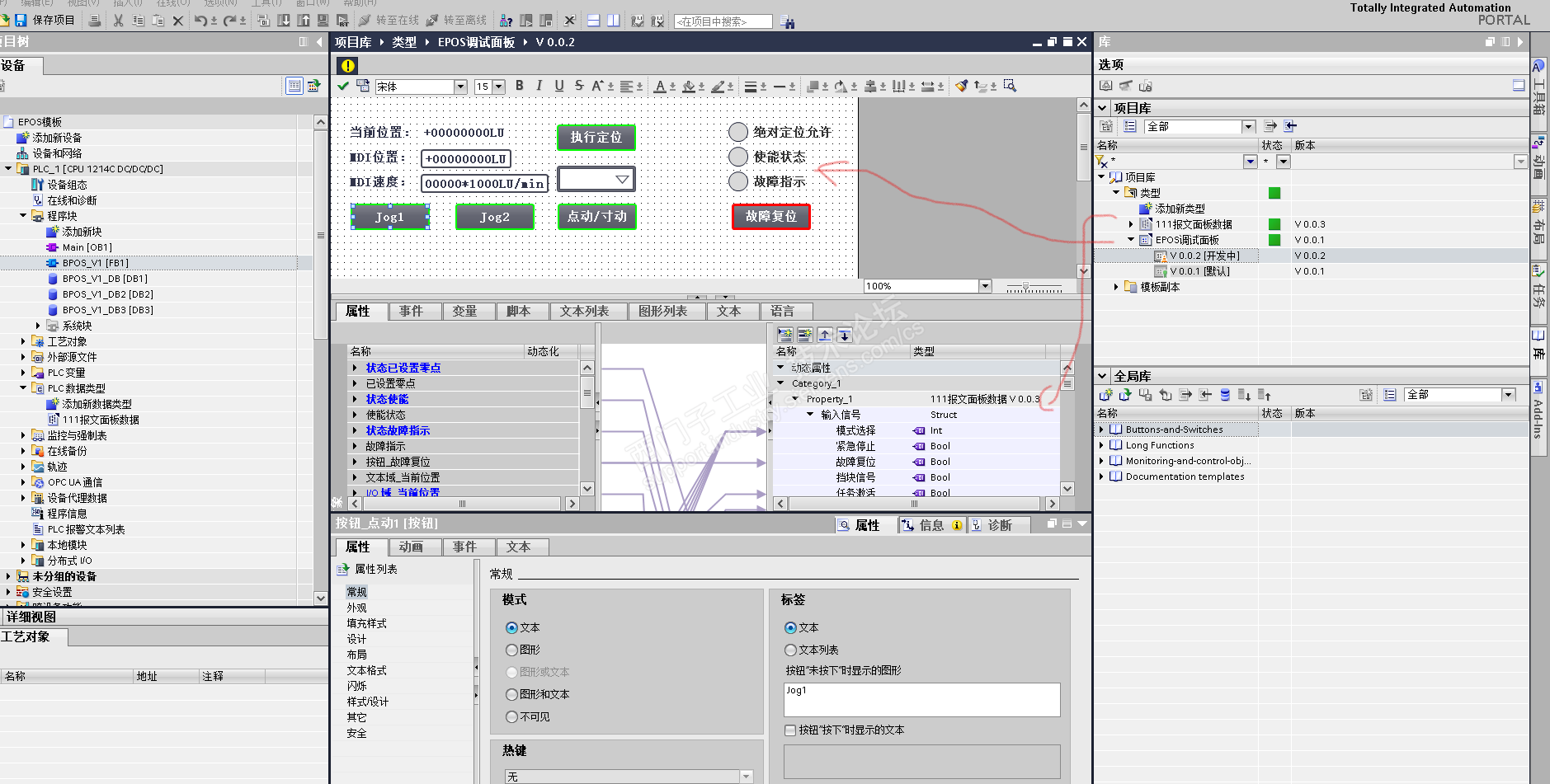Select the 图形 mode radio button
The width and height of the screenshot is (1550, 784).
click(x=511, y=650)
